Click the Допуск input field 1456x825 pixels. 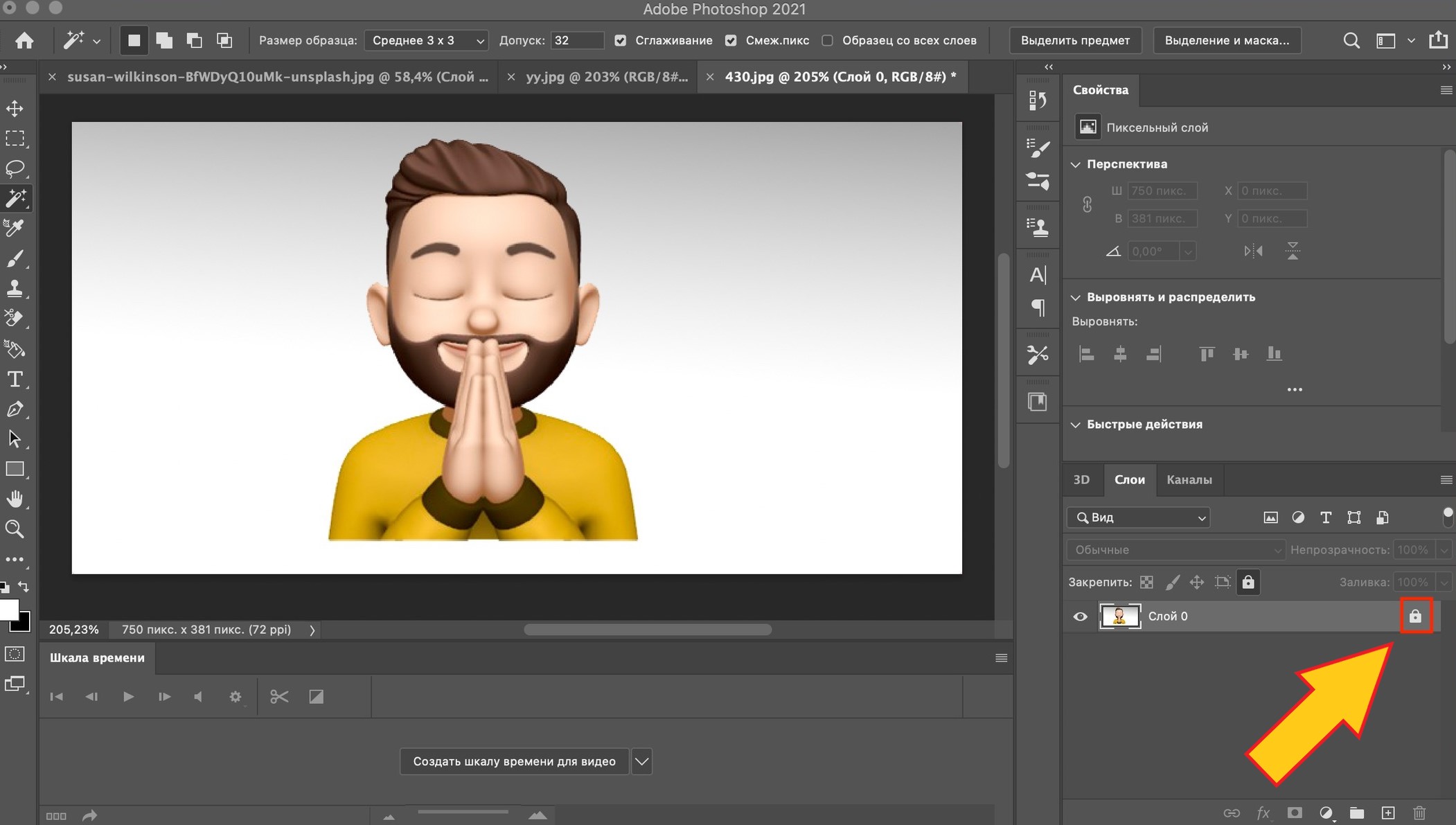coord(575,40)
